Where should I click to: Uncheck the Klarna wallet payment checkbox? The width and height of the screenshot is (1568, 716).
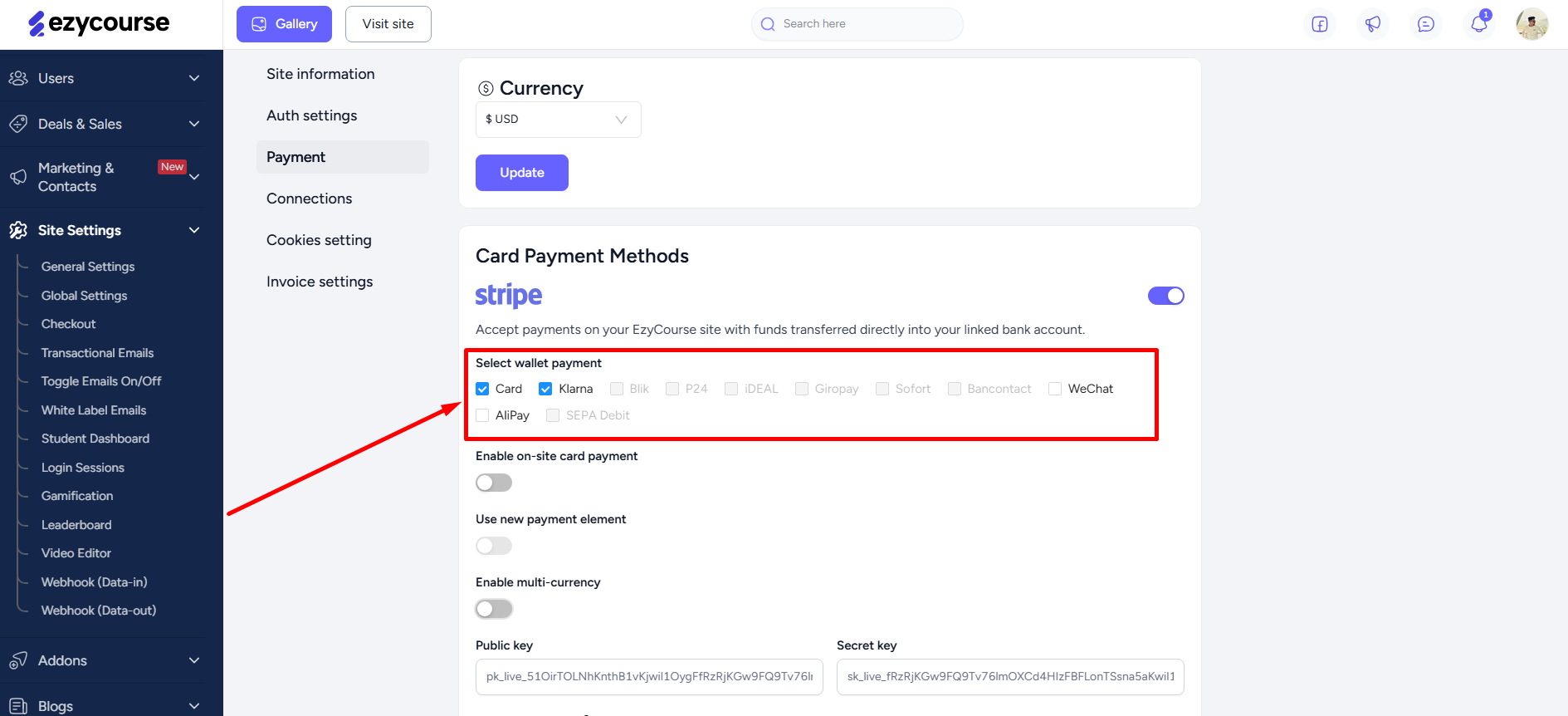point(545,389)
